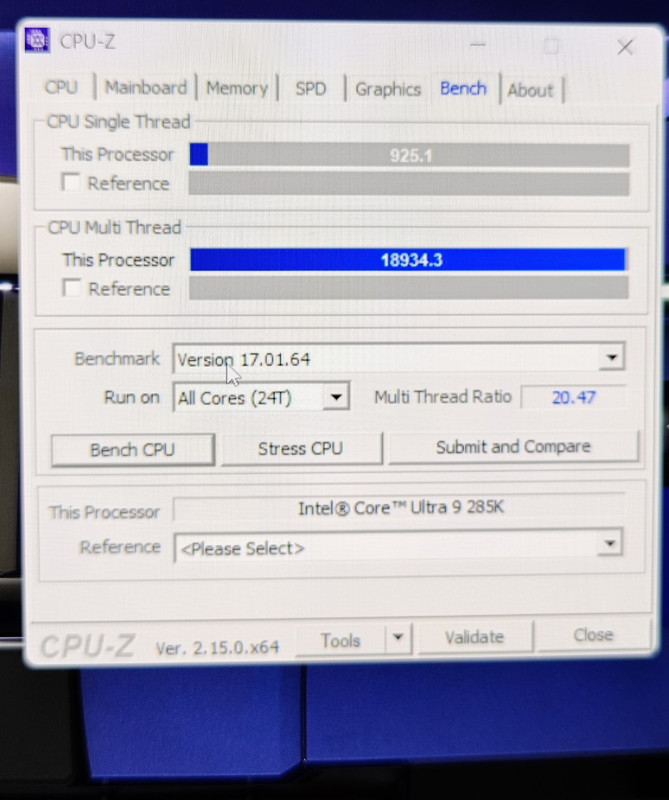Open the Graphics tab

click(x=388, y=89)
